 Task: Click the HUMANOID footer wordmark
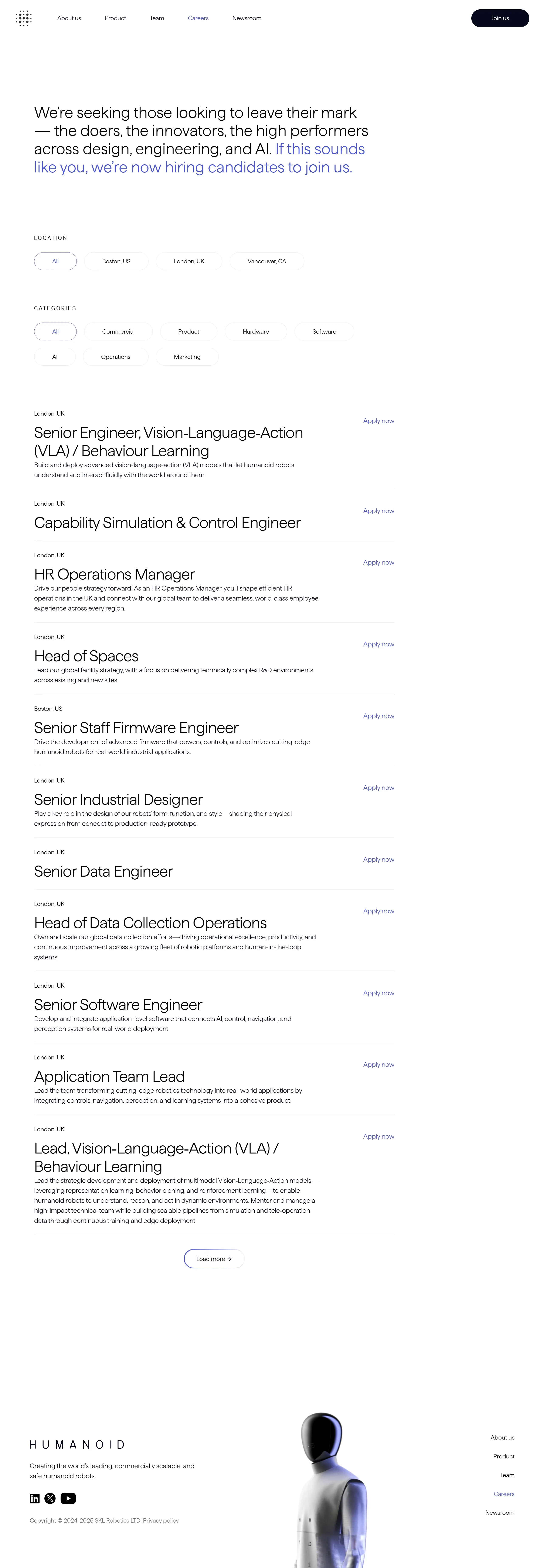pos(77,1444)
